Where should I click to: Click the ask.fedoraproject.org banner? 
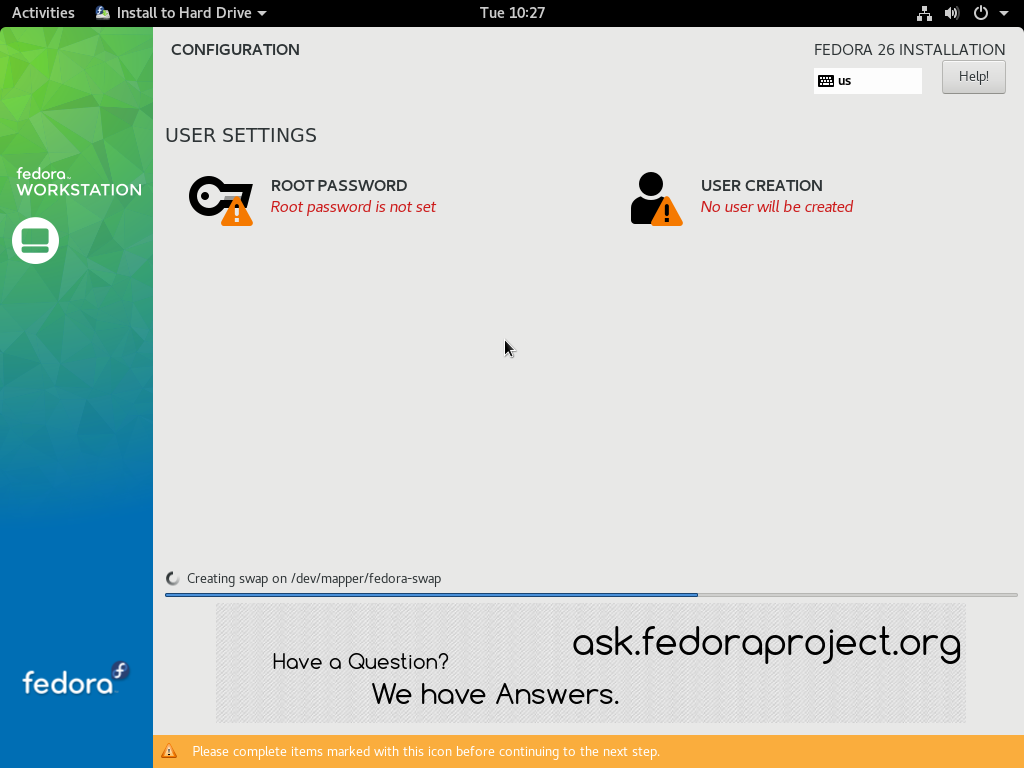click(591, 663)
